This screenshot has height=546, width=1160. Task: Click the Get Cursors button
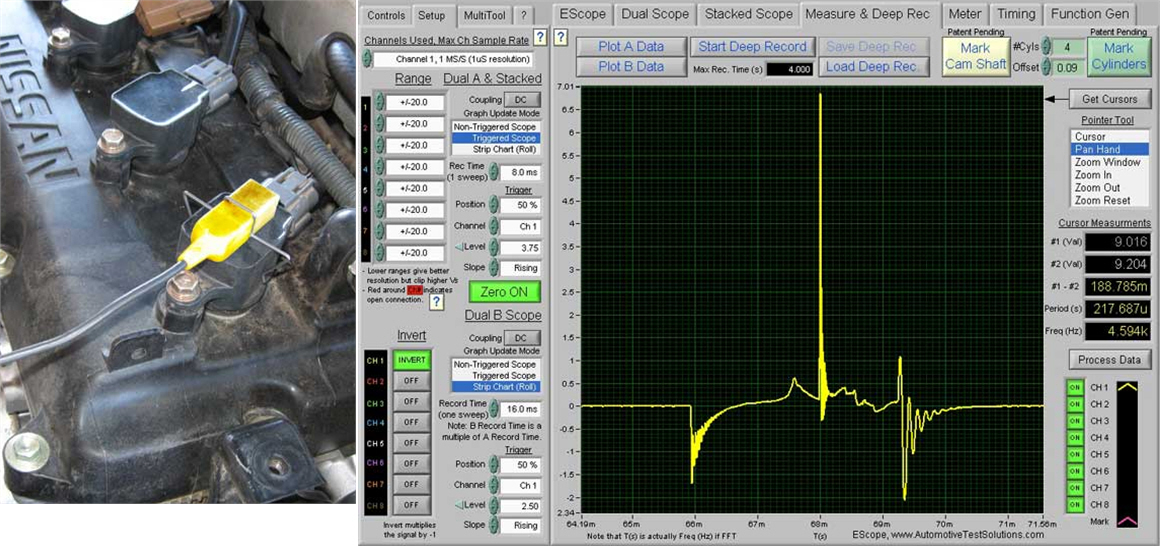pyautogui.click(x=1110, y=99)
